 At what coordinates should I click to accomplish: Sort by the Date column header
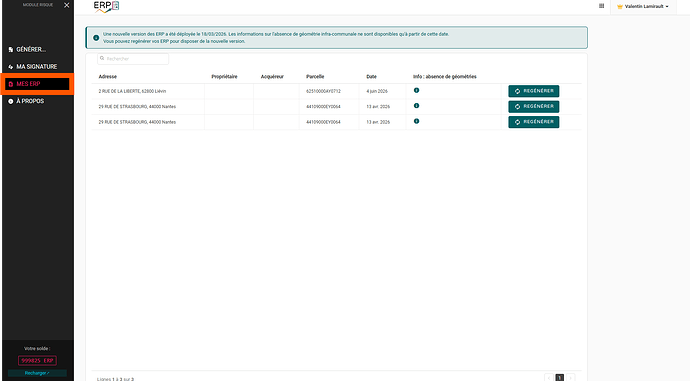tap(371, 77)
